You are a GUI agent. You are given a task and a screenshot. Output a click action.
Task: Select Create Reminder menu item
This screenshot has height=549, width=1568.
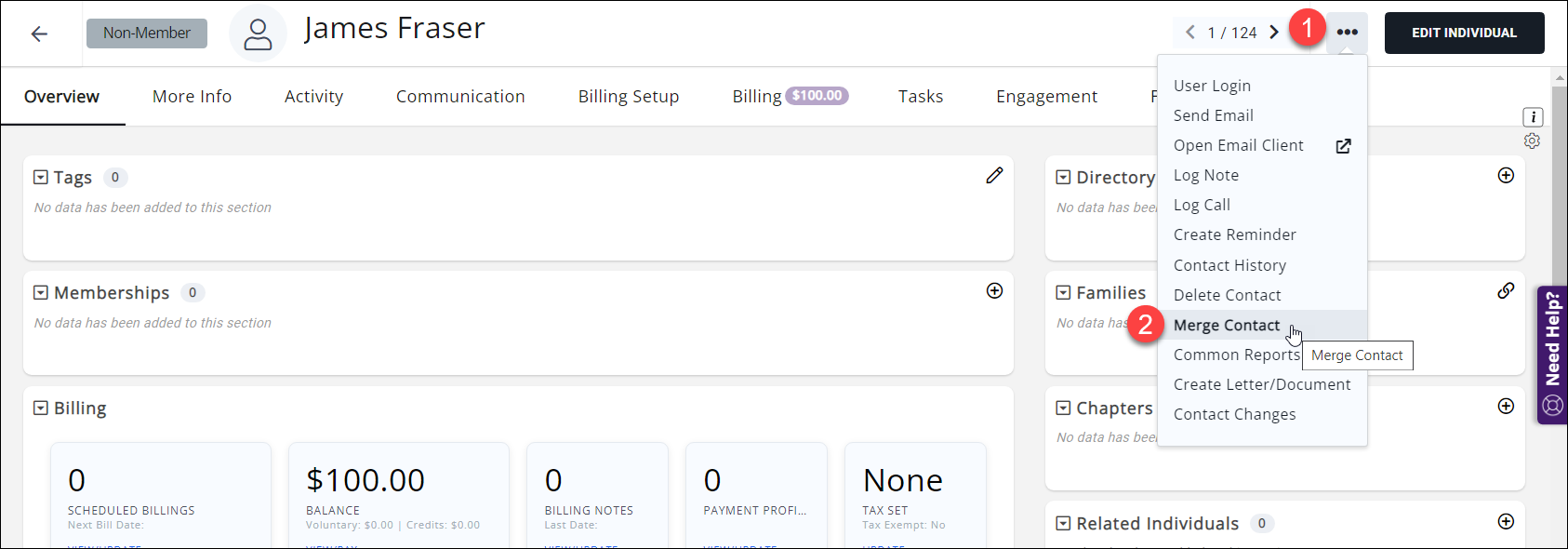1262,234
